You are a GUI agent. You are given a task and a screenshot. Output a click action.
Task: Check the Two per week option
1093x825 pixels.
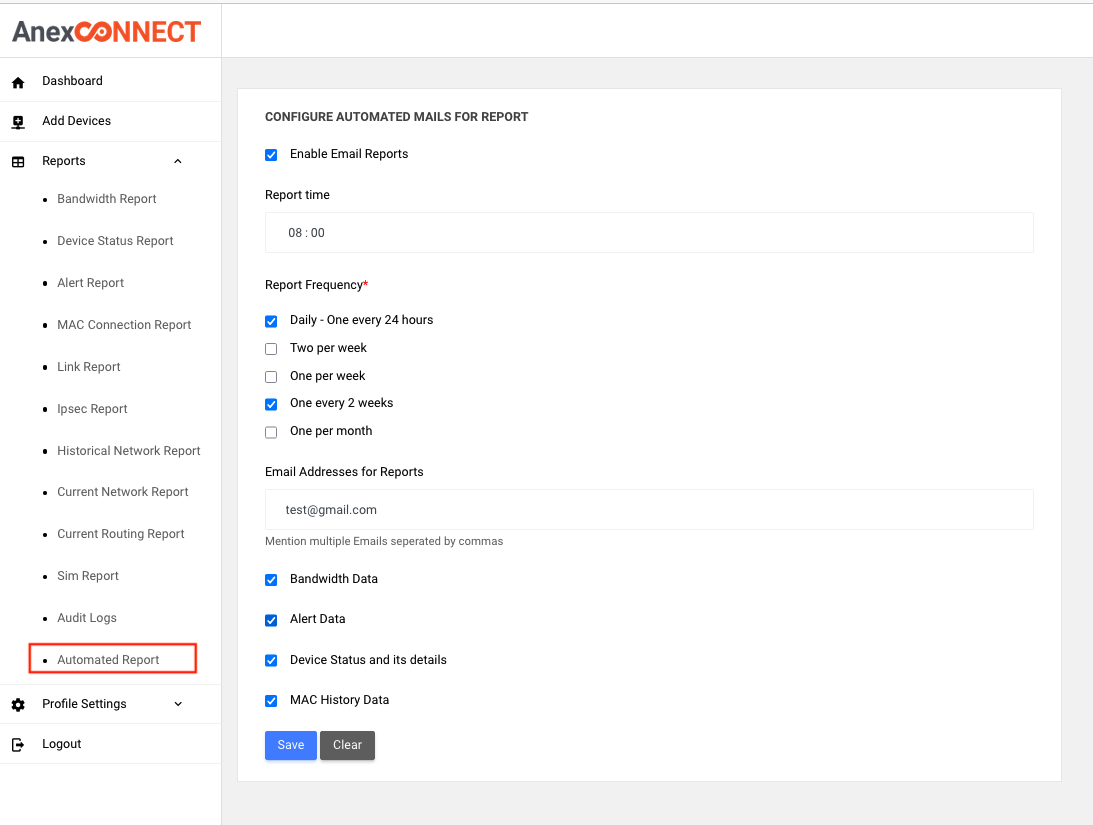(x=271, y=349)
